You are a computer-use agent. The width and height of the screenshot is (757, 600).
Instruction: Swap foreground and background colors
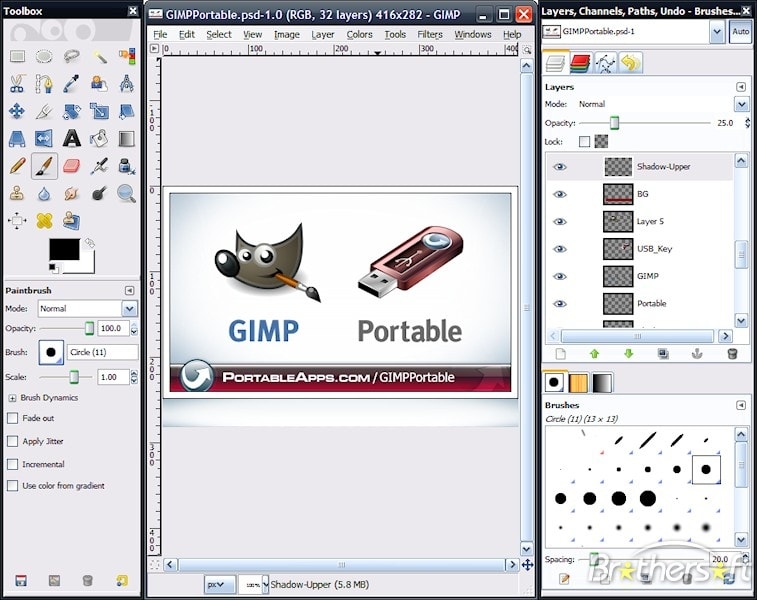(90, 243)
